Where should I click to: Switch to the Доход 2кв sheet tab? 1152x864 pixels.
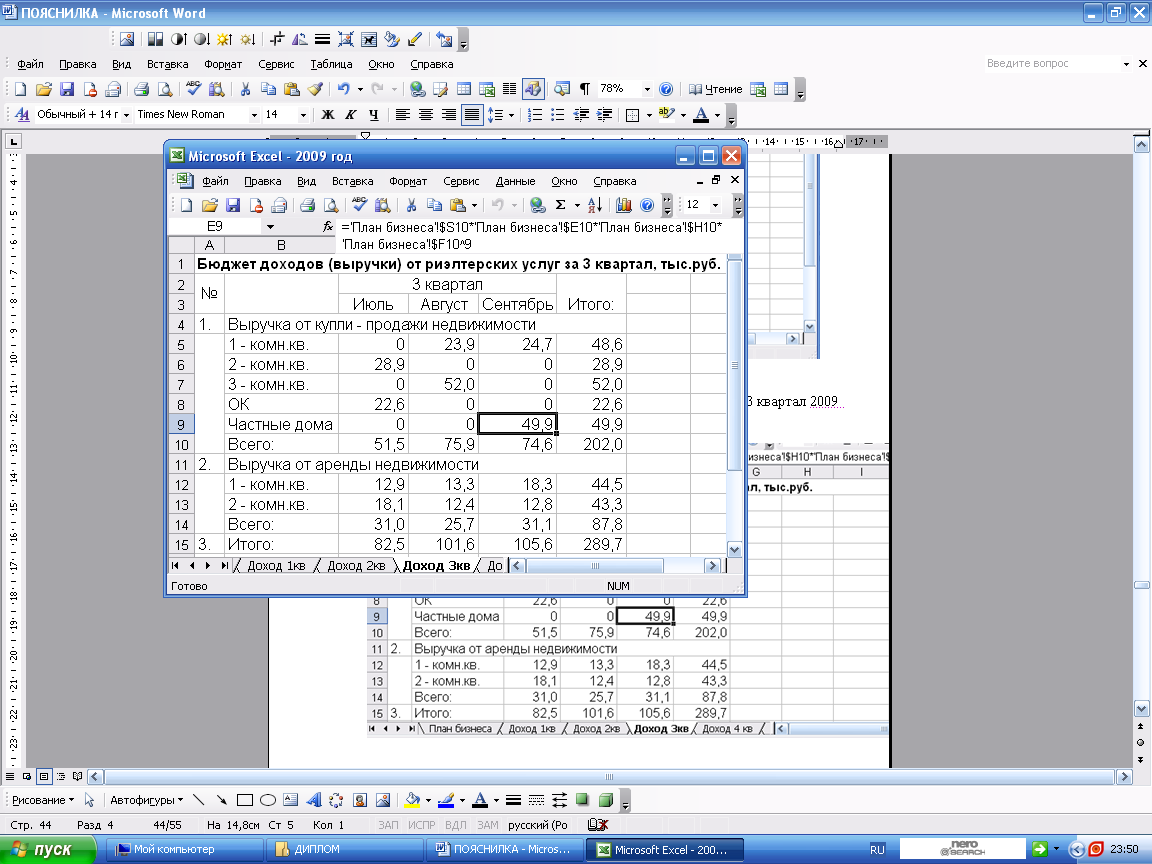pyautogui.click(x=358, y=565)
